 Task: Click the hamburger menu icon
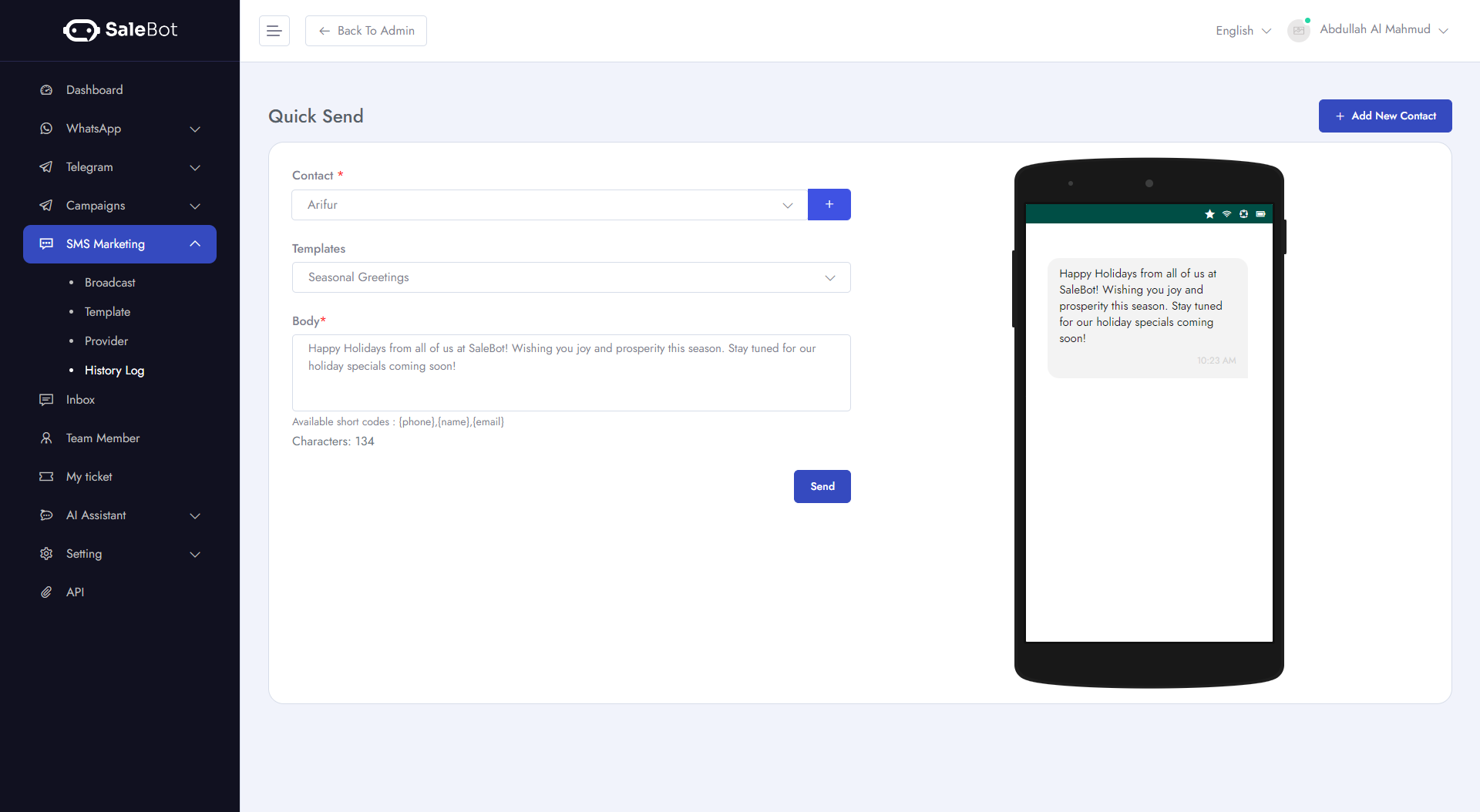point(274,31)
